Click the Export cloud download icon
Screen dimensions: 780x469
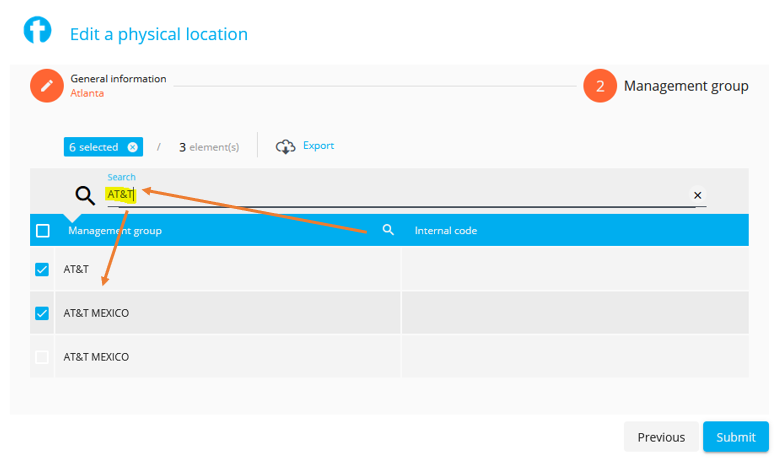point(286,147)
